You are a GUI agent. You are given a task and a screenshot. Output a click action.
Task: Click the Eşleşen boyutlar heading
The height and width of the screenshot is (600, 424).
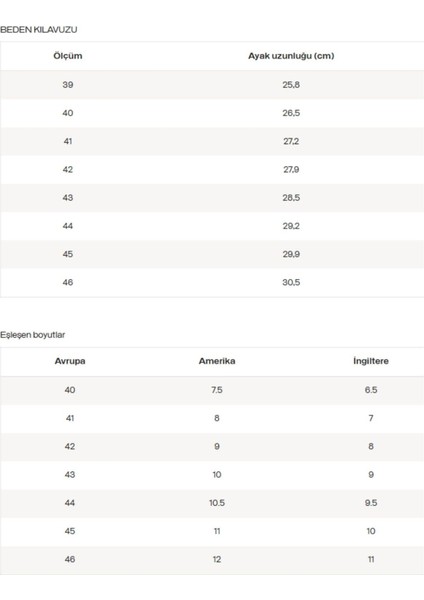pyautogui.click(x=33, y=335)
